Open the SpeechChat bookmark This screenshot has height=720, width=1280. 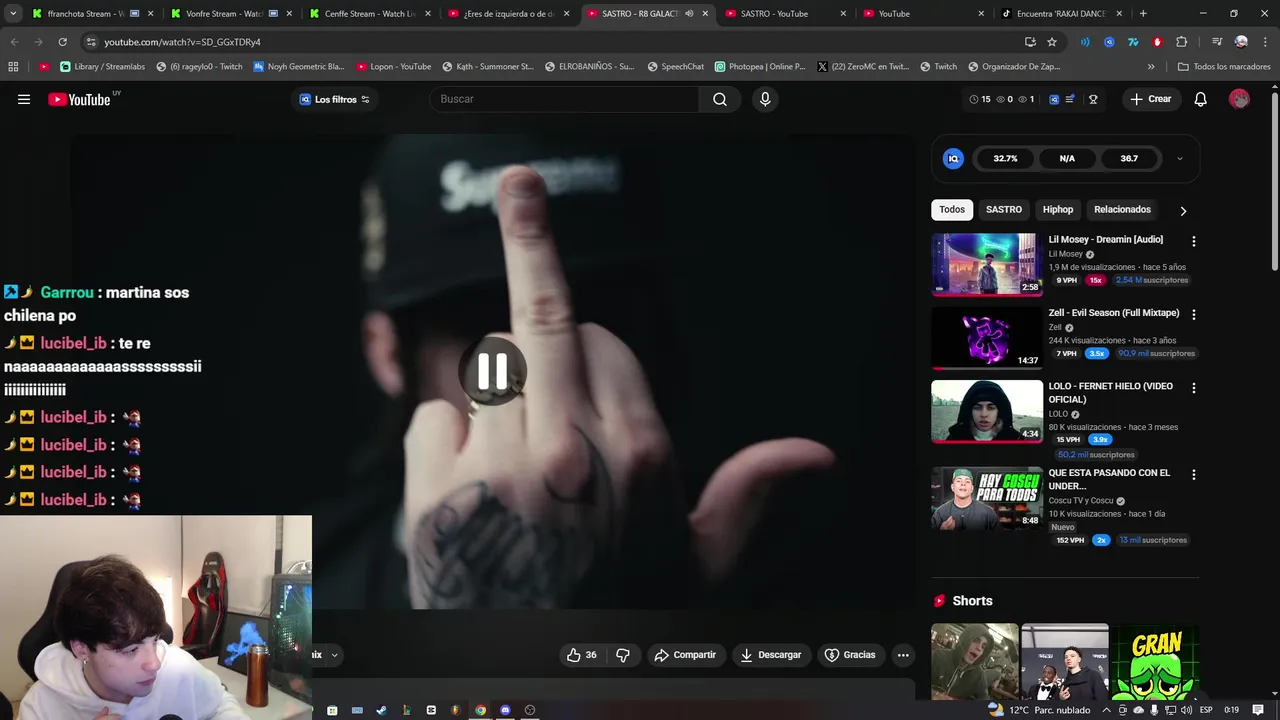tap(675, 67)
